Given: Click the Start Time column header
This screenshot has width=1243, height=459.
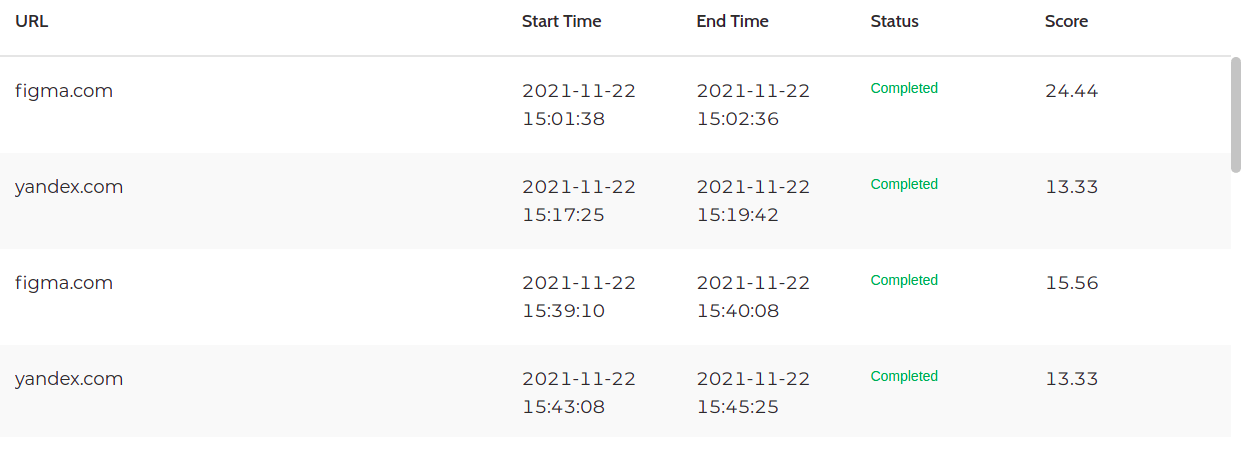Looking at the screenshot, I should click(x=561, y=21).
